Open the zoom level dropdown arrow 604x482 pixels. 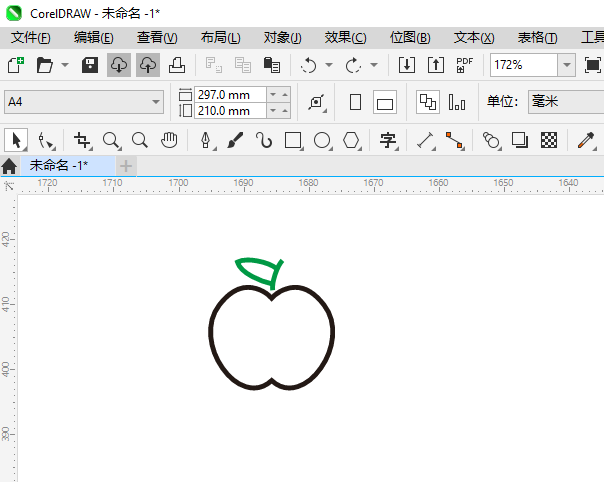coord(567,65)
